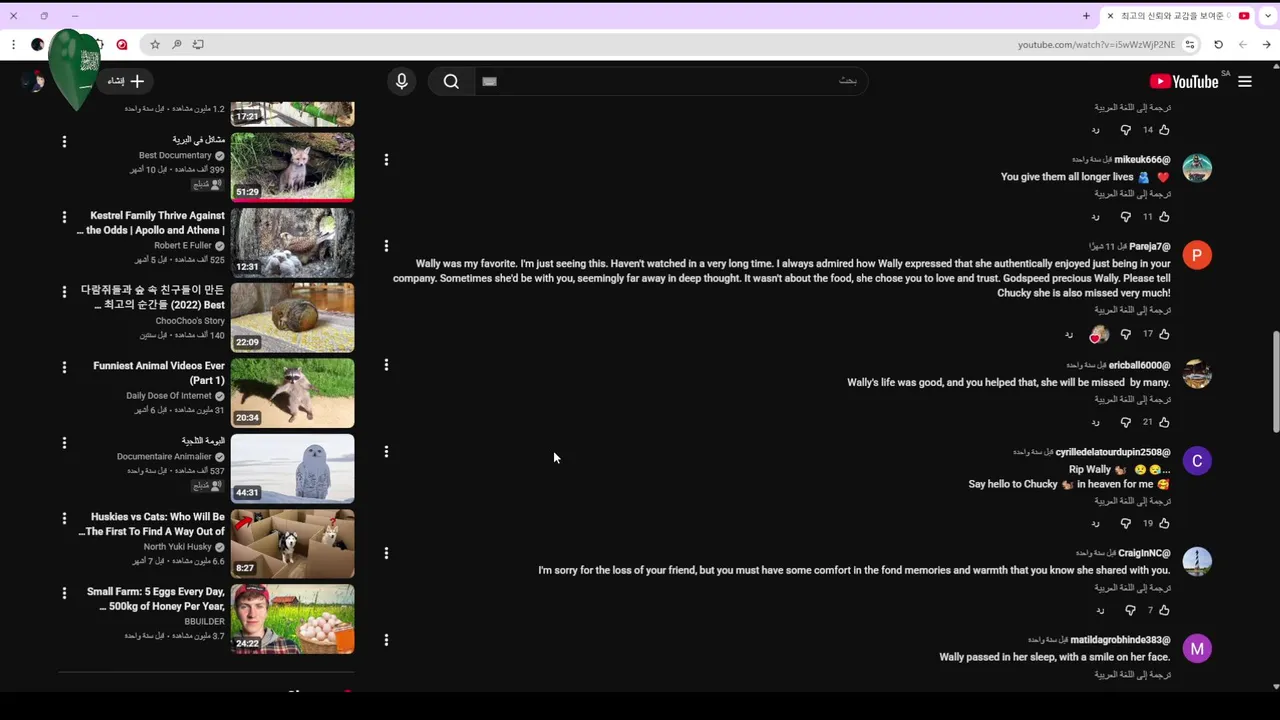This screenshot has width=1280, height=720.
Task: Open options for Funniest Animal Videos Ever video
Action: [x=64, y=367]
